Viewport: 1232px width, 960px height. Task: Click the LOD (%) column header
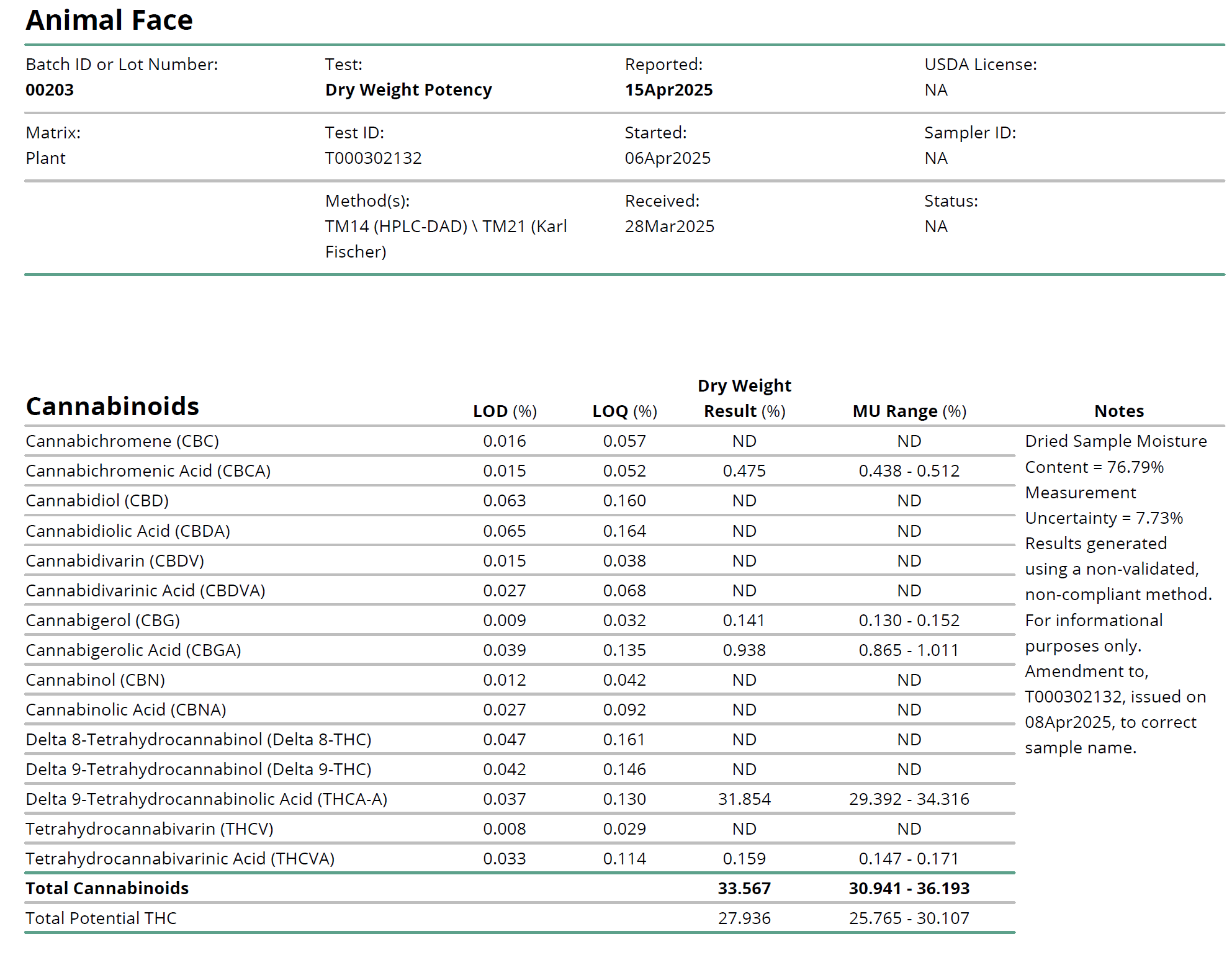(x=505, y=411)
